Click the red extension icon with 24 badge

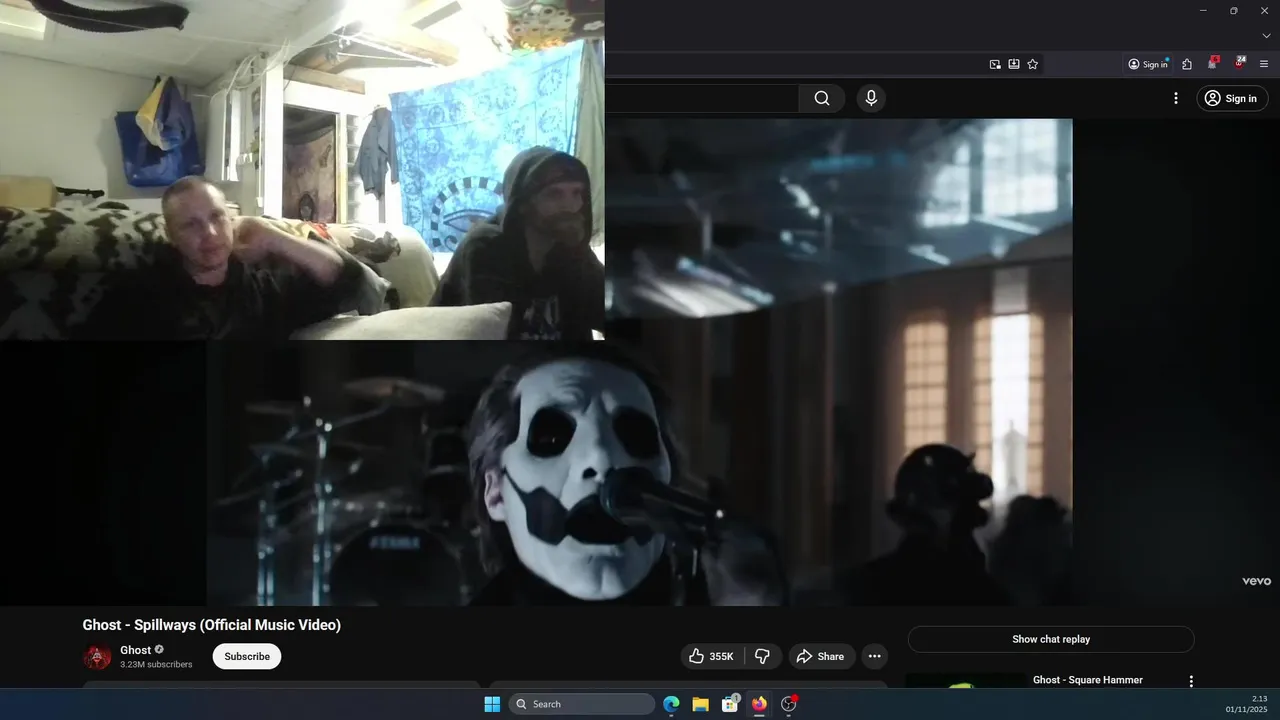click(x=1240, y=63)
